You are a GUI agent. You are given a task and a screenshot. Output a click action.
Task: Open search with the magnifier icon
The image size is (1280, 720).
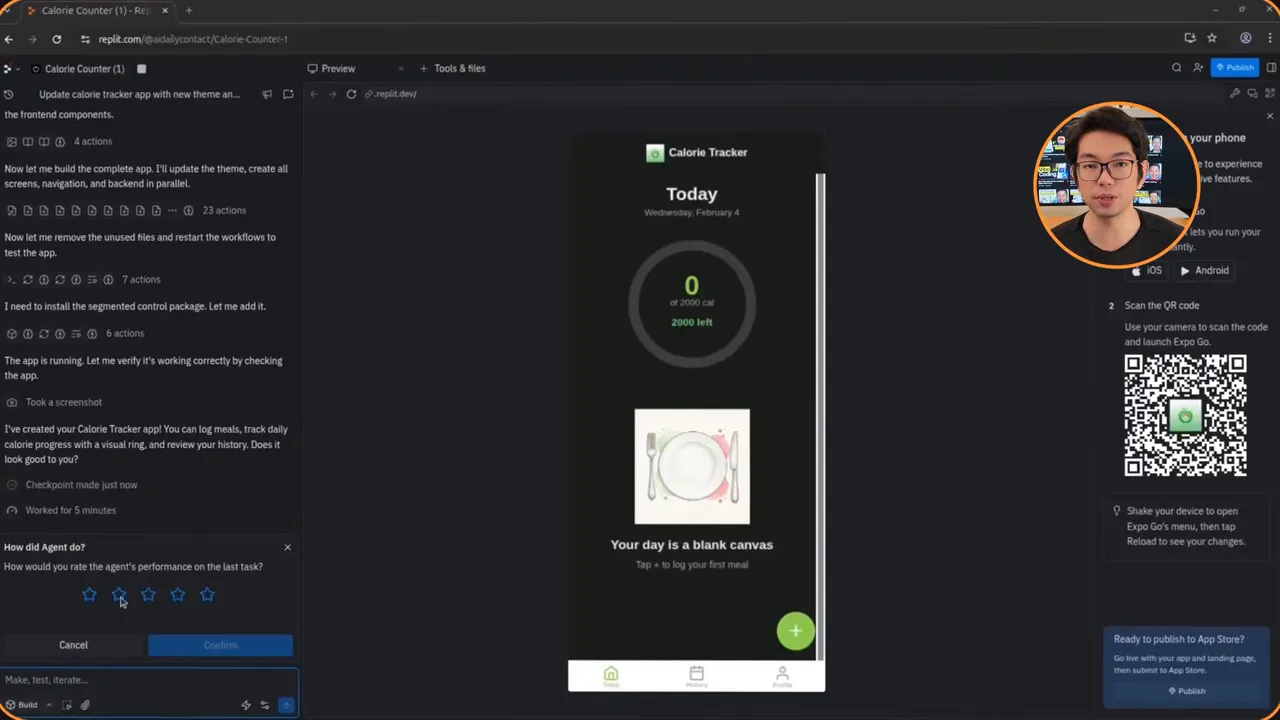(x=1177, y=68)
